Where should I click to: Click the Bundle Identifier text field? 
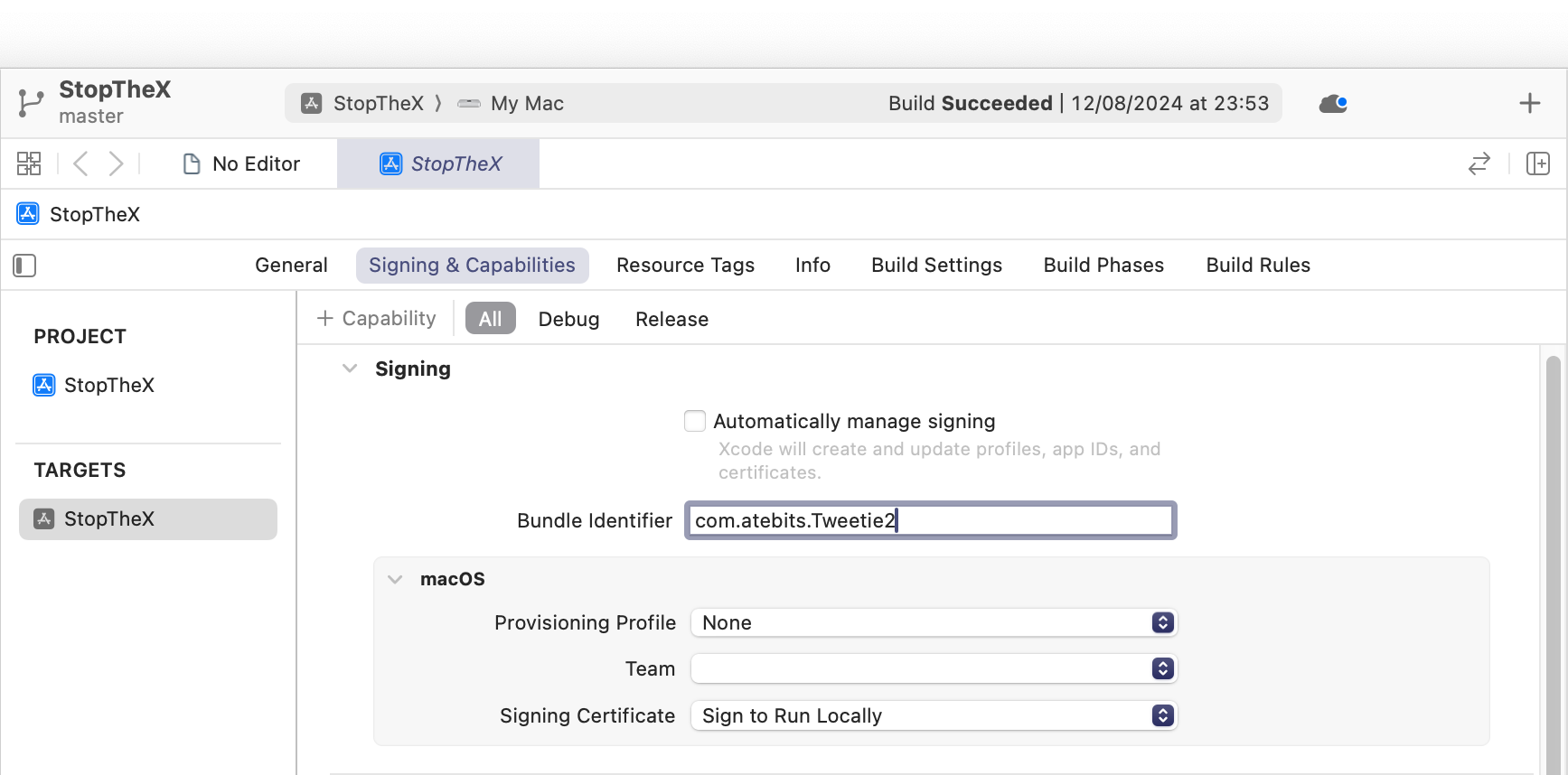931,520
